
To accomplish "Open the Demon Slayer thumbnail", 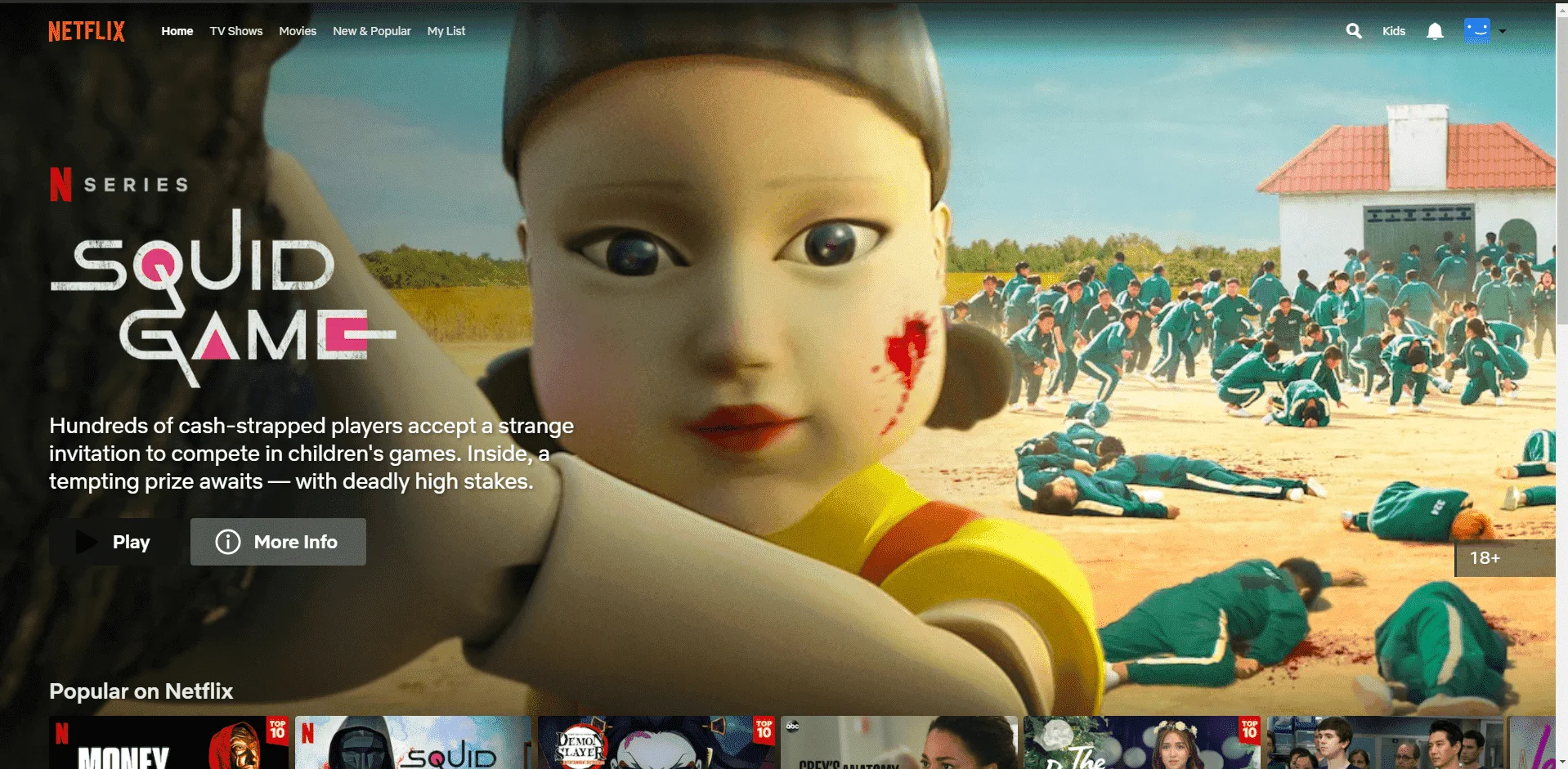I will pyautogui.click(x=656, y=742).
